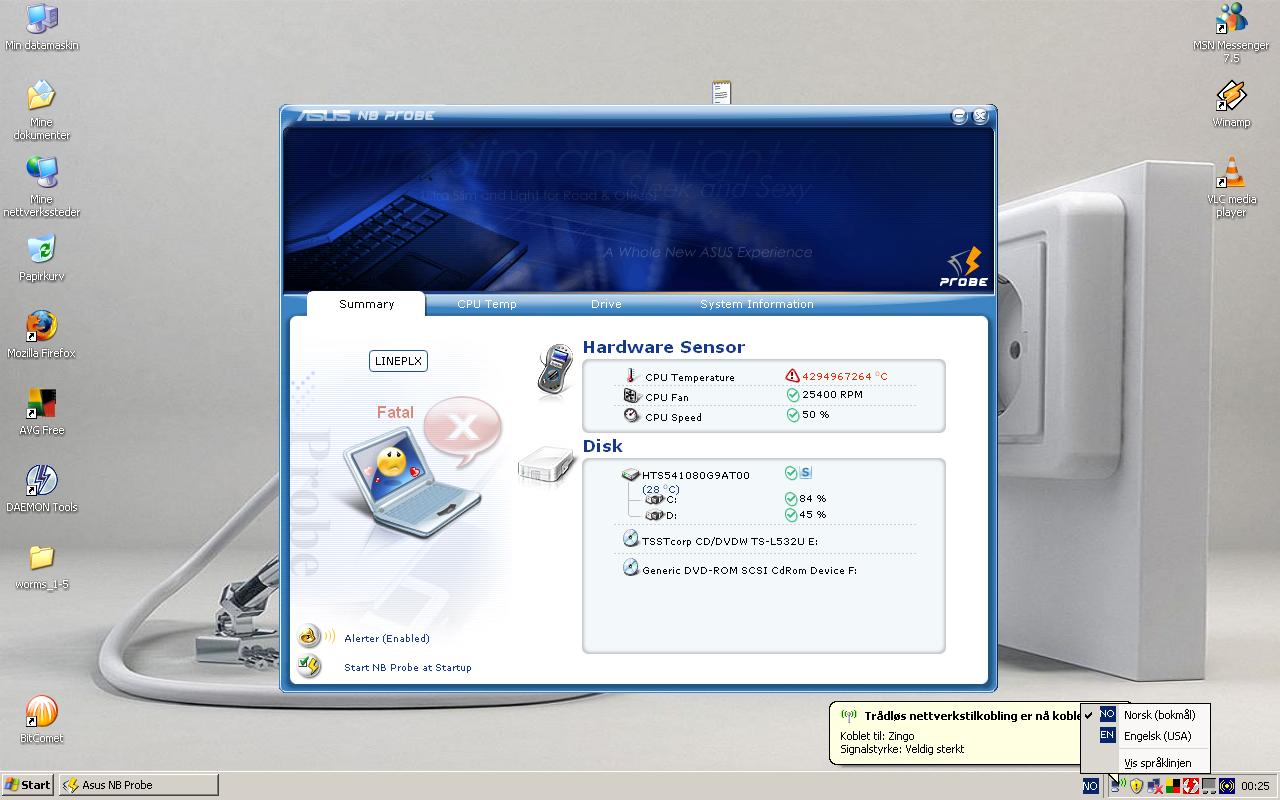Click the AVG four-color tray icon
Image resolution: width=1280 pixels, height=800 pixels.
click(1173, 786)
